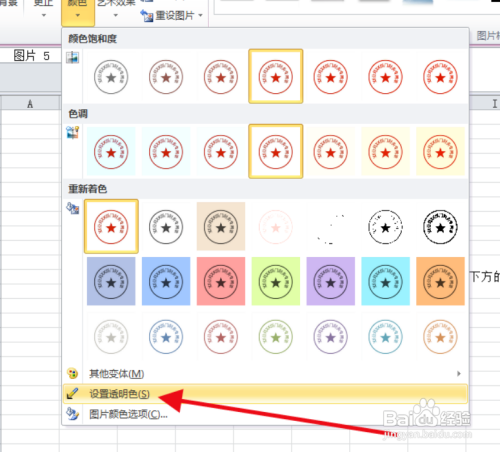
Task: Apply the Washout recolor preset
Action: 276,227
